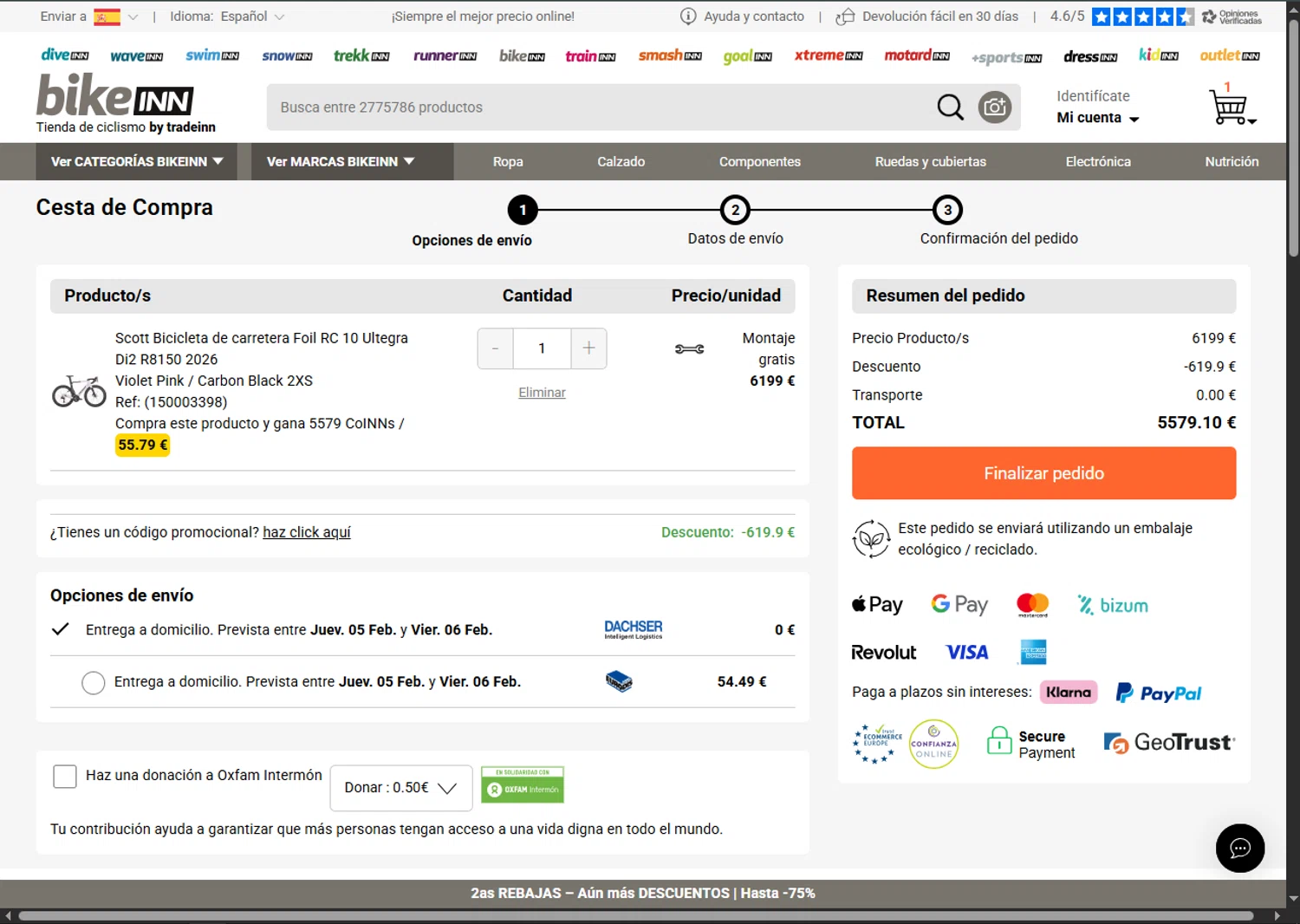This screenshot has height=924, width=1300.
Task: Open the shopping cart icon
Action: (x=1231, y=107)
